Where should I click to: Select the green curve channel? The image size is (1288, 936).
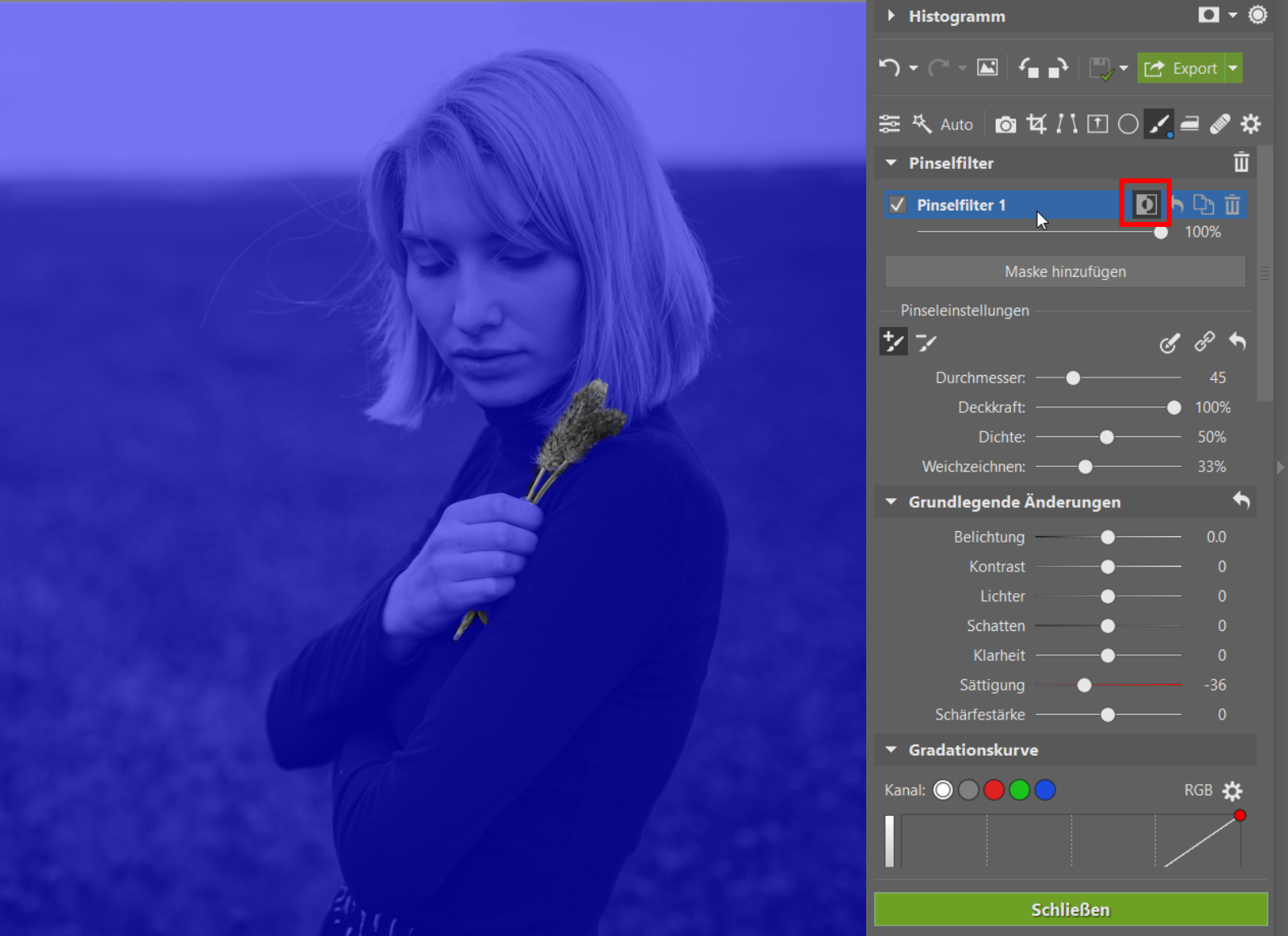pyautogui.click(x=1019, y=790)
